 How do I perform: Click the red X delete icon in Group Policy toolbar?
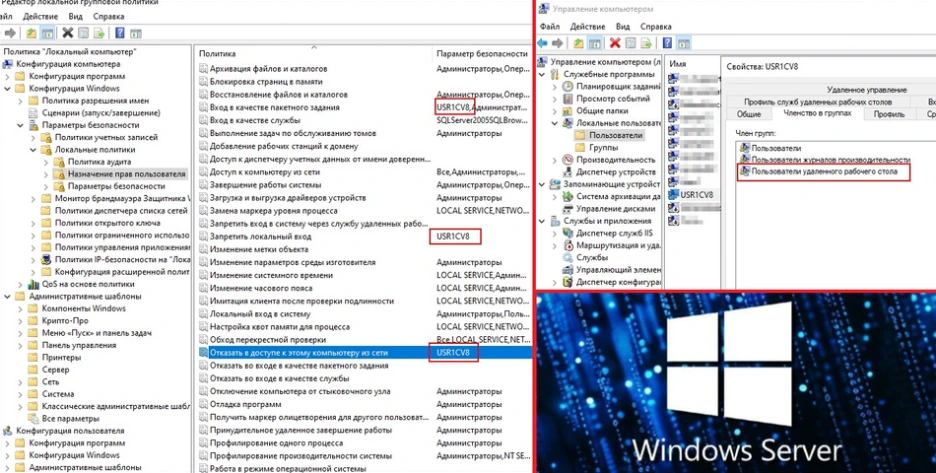click(68, 33)
